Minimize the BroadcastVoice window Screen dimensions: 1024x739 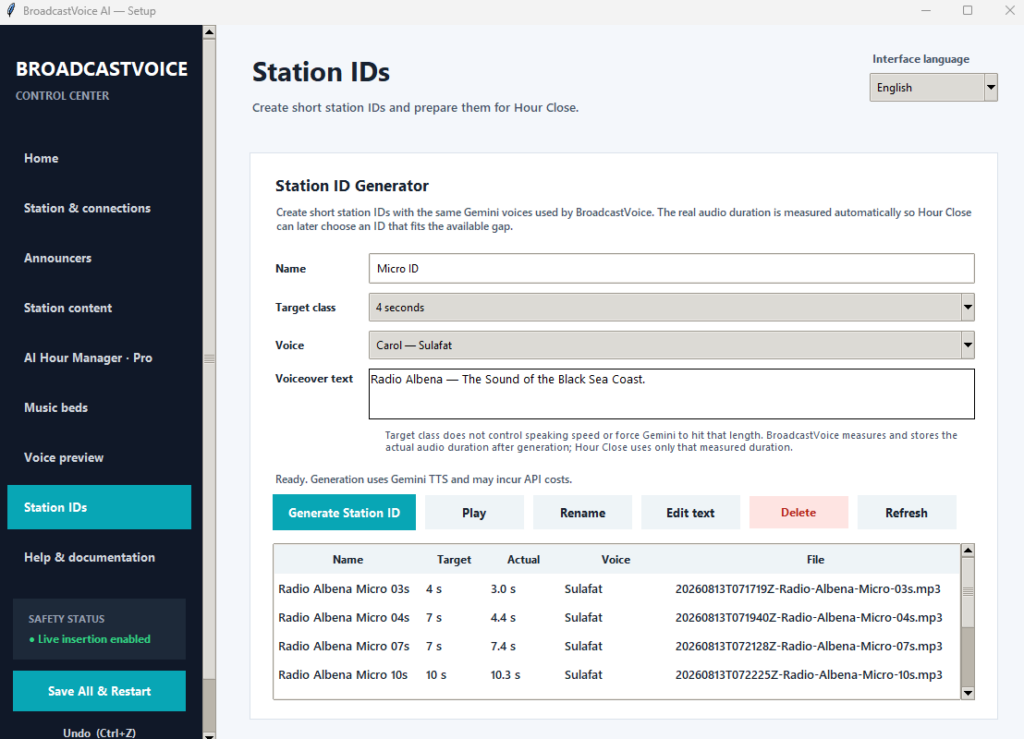pyautogui.click(x=925, y=10)
